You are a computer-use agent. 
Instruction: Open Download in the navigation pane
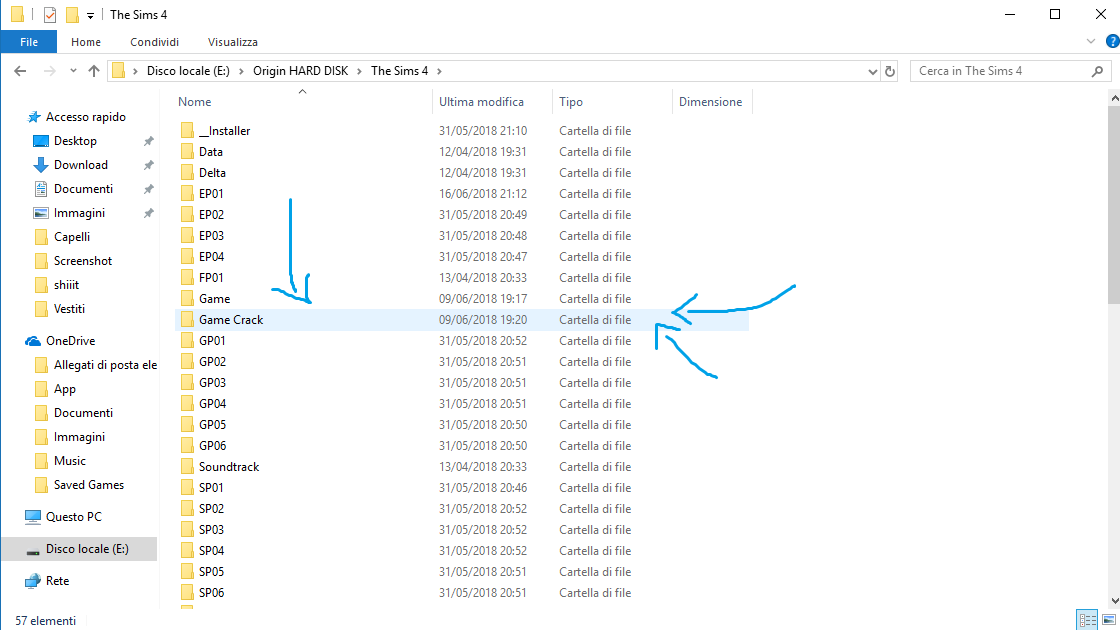tap(81, 165)
